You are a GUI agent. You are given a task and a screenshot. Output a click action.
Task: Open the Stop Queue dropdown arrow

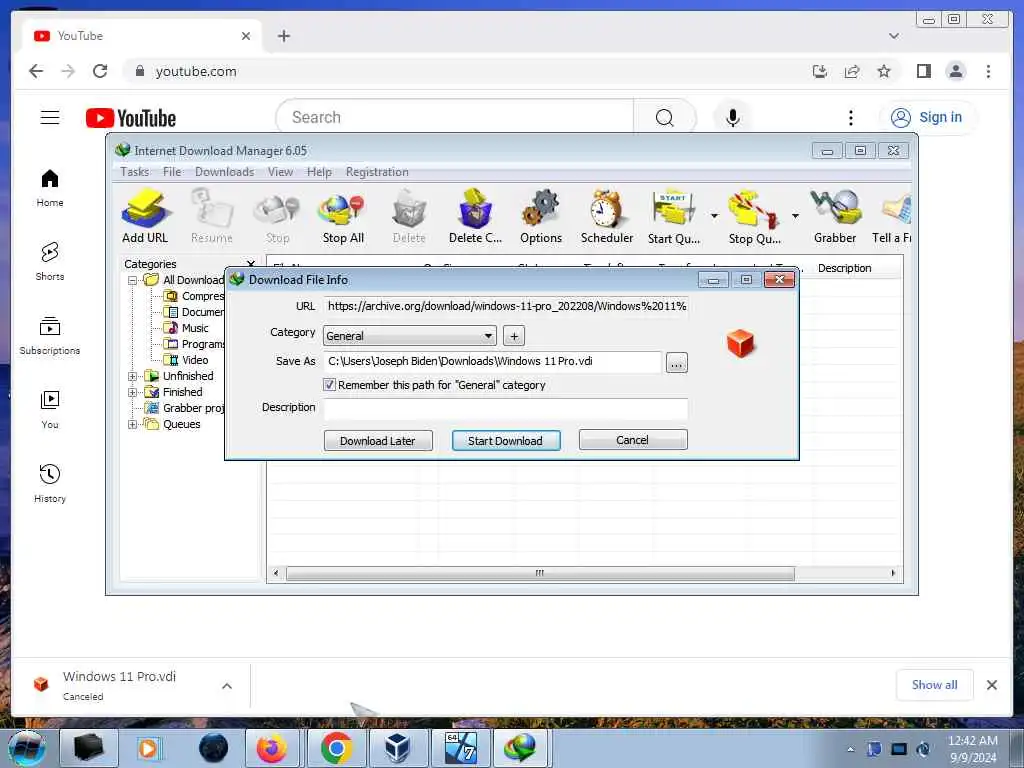click(795, 216)
